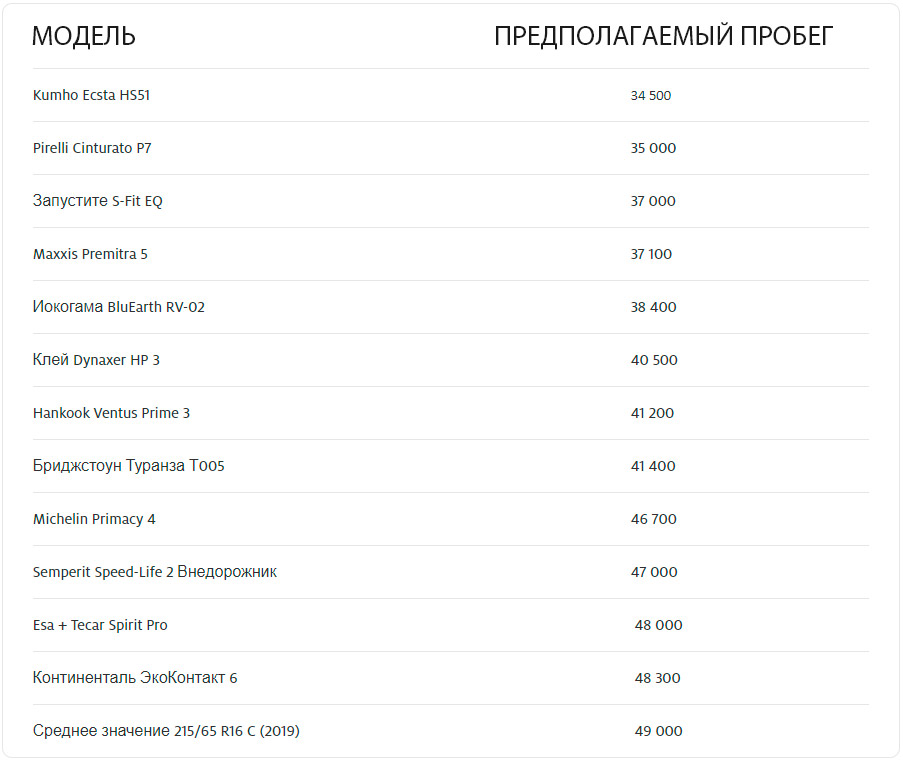This screenshot has width=903, height=764.
Task: Click the МОДЕЛЬ column header
Action: tap(84, 37)
